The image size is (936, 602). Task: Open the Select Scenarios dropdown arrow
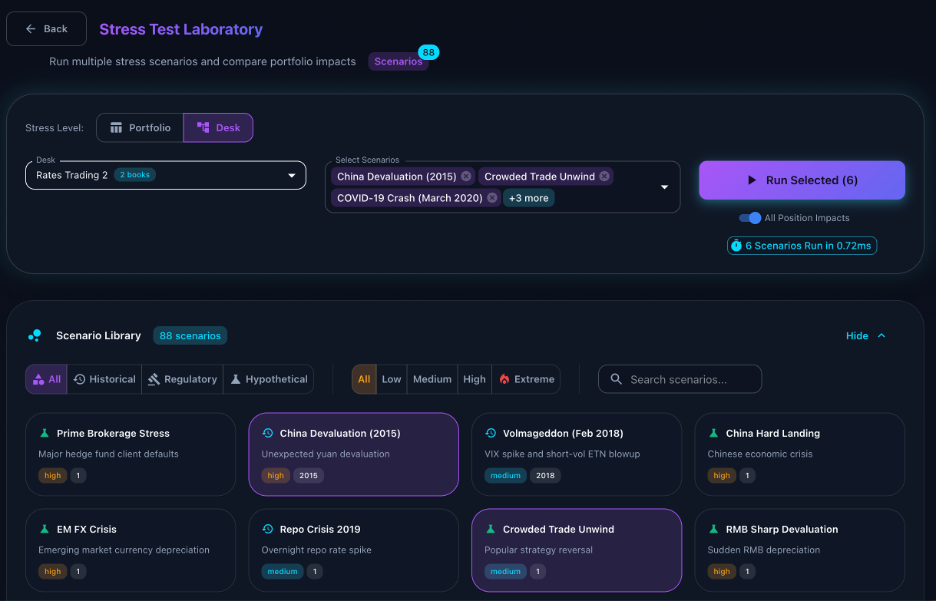click(662, 187)
